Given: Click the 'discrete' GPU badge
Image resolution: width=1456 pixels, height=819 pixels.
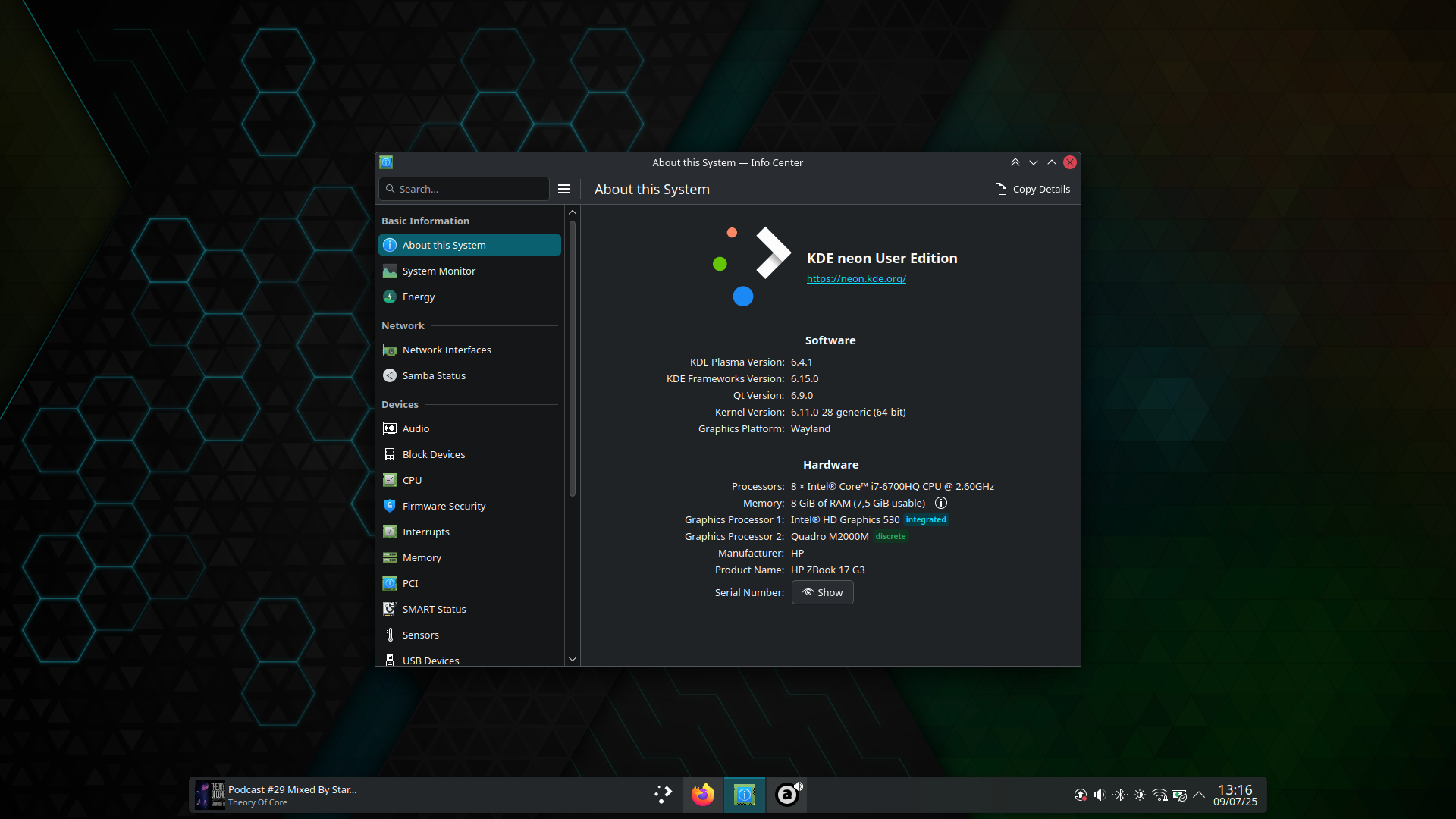Looking at the screenshot, I should pyautogui.click(x=891, y=536).
